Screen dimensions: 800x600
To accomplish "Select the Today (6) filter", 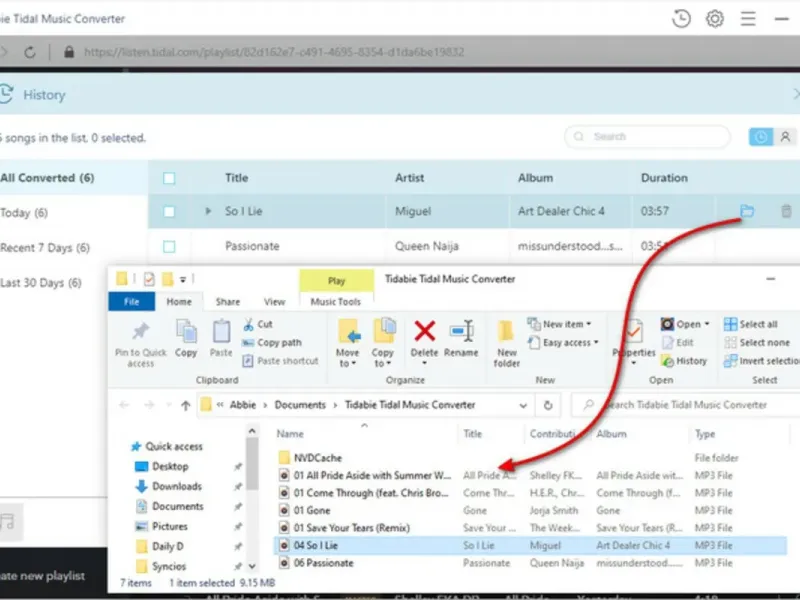I will (24, 213).
